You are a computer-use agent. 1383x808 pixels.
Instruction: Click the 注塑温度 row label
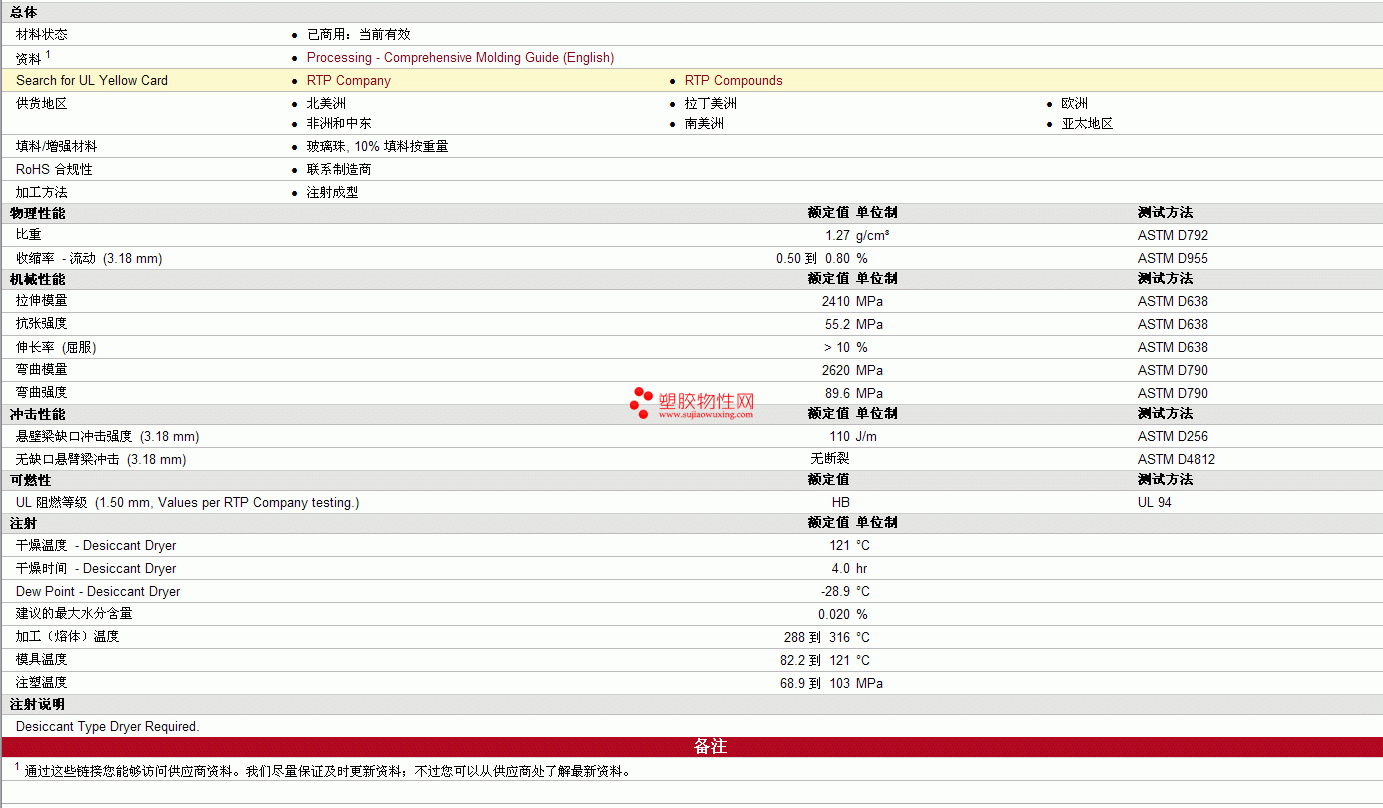click(42, 682)
